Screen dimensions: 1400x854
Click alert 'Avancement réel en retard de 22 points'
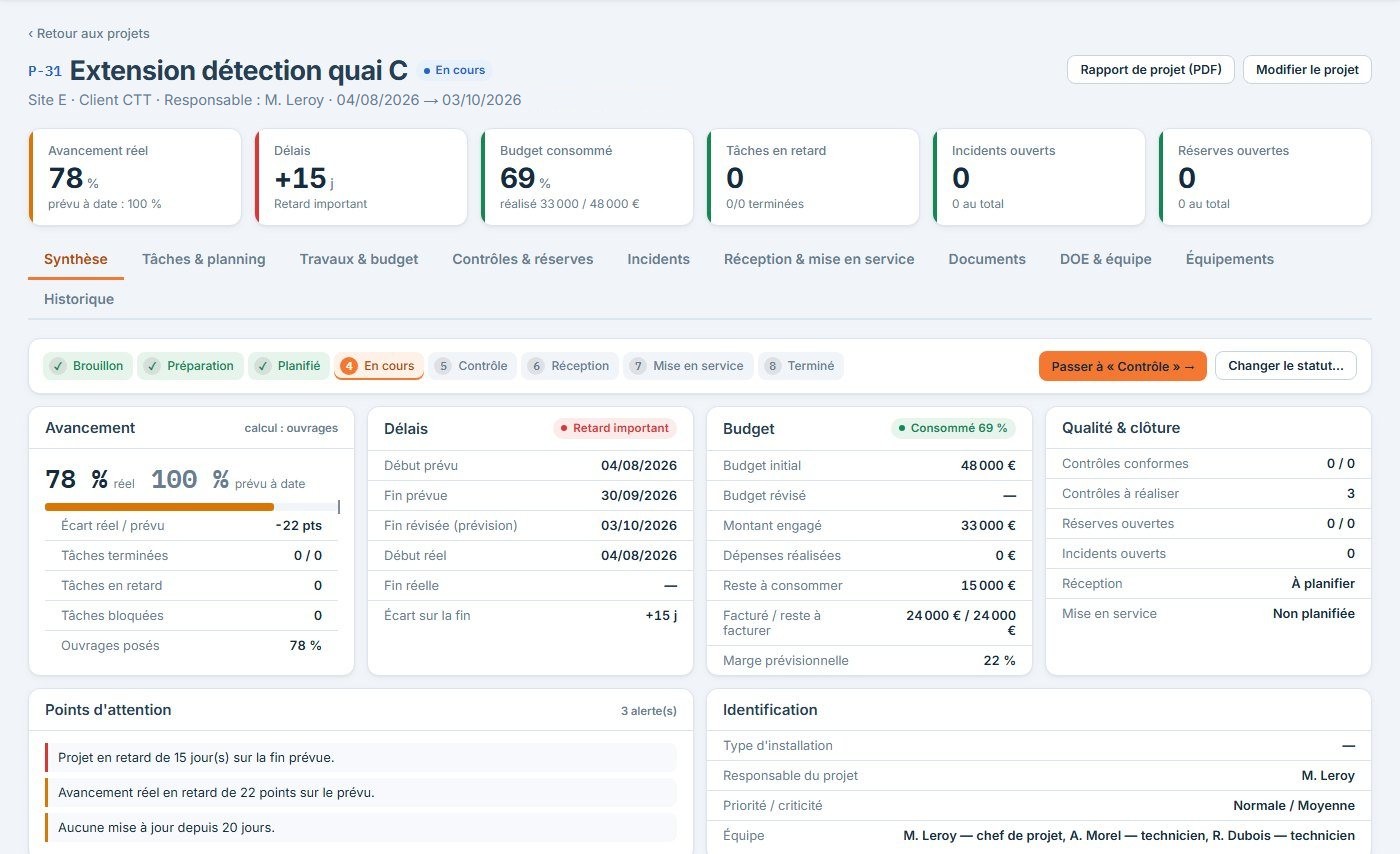pyautogui.click(x=361, y=793)
